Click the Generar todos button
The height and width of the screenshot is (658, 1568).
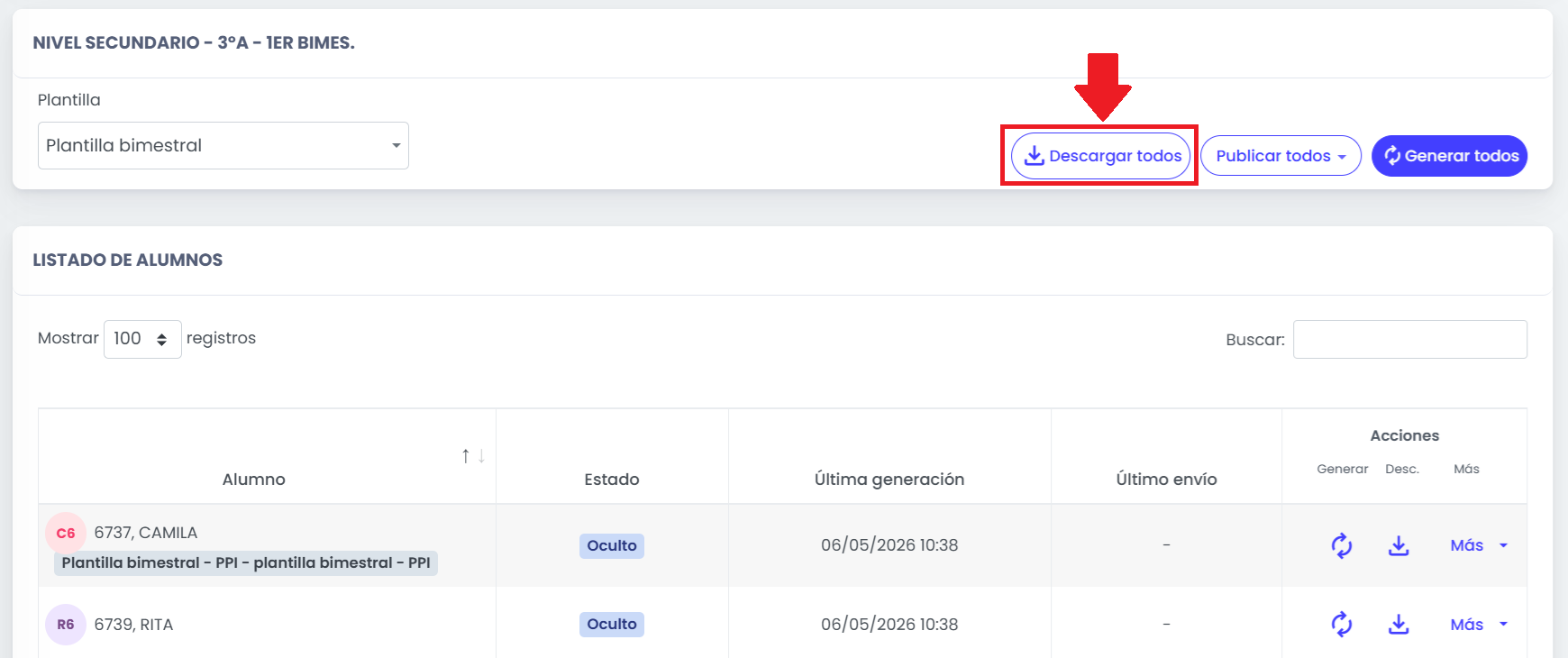(1449, 156)
